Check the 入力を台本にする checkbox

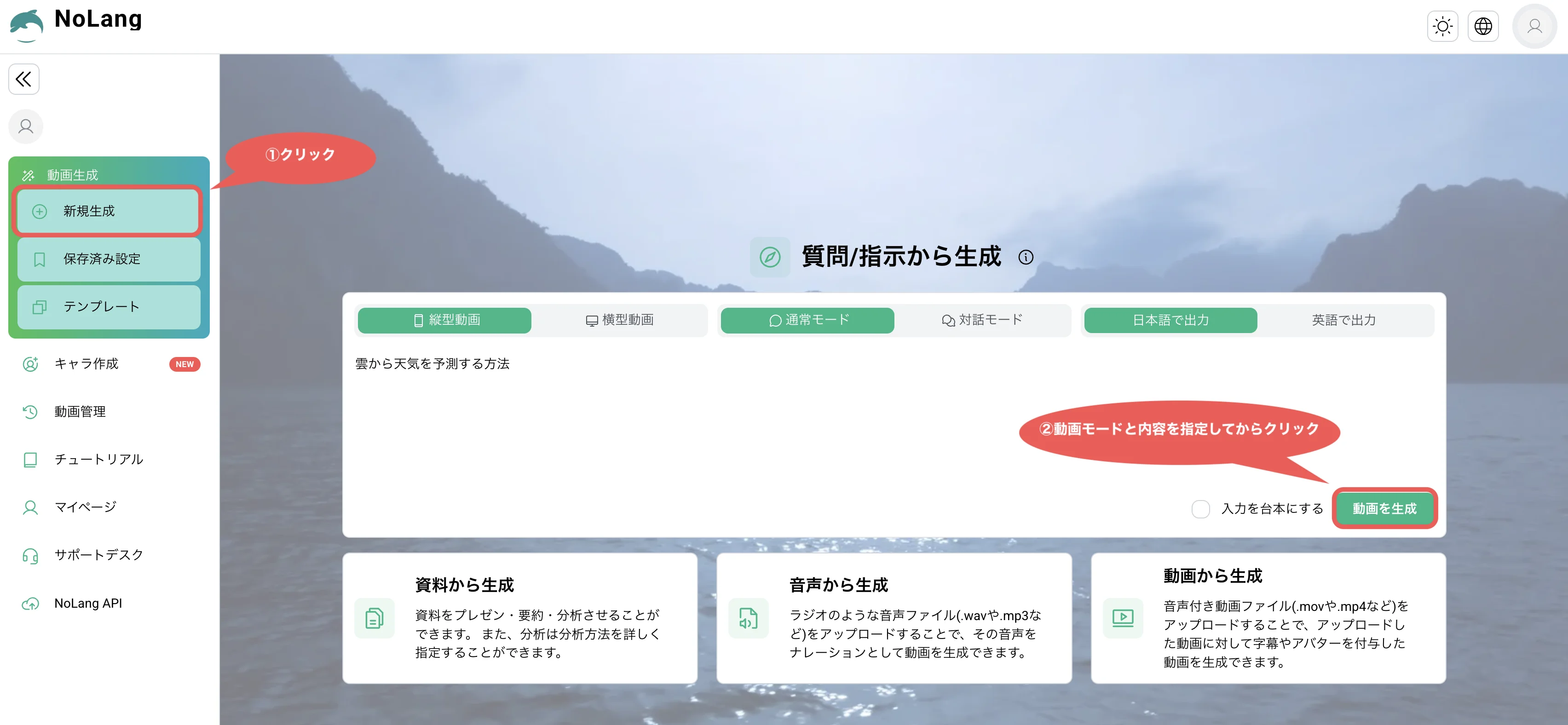[1200, 510]
